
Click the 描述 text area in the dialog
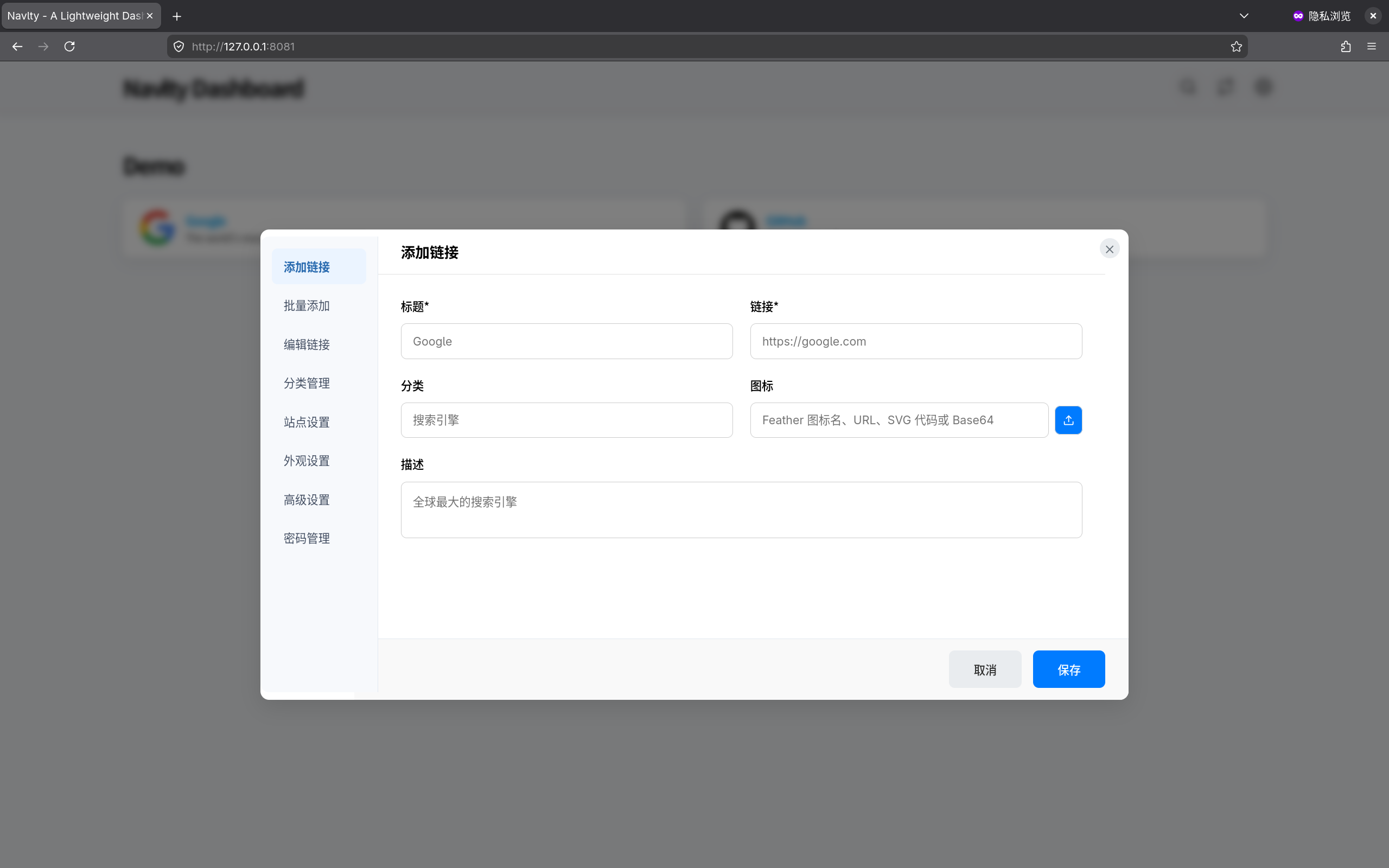pos(741,510)
